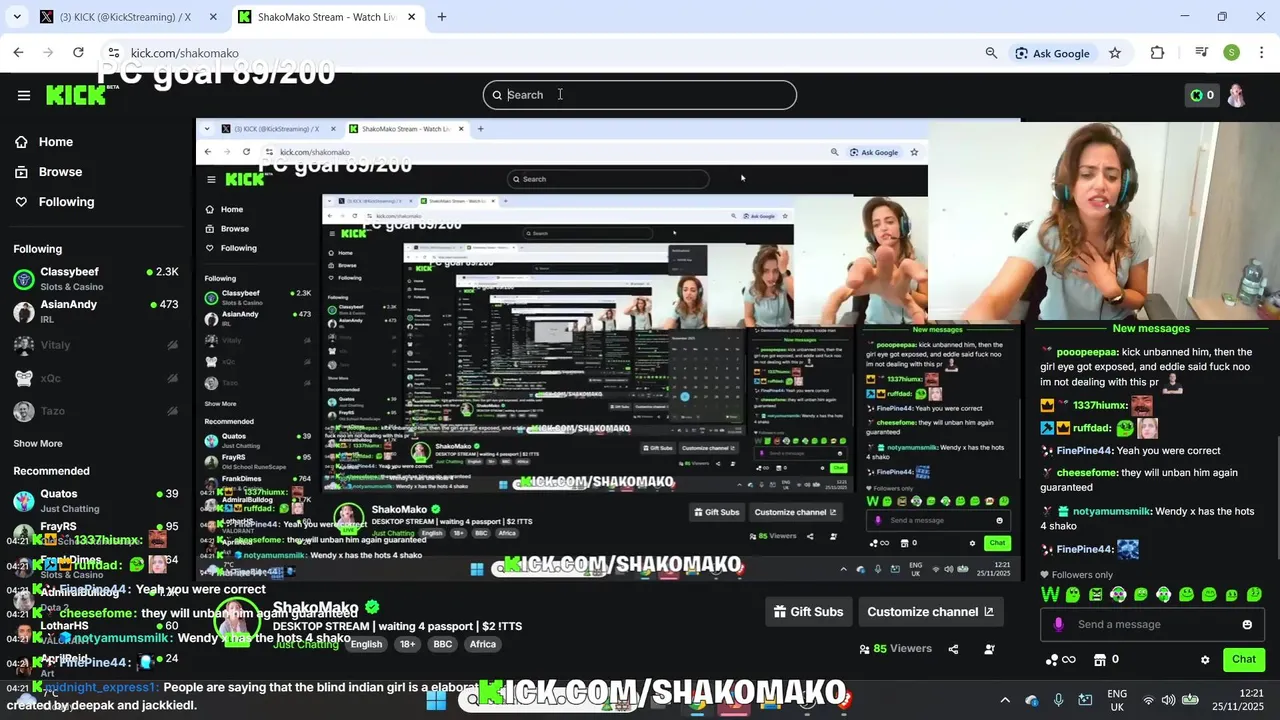The image size is (1280, 720).
Task: Select the 18+ tag
Action: point(408,645)
